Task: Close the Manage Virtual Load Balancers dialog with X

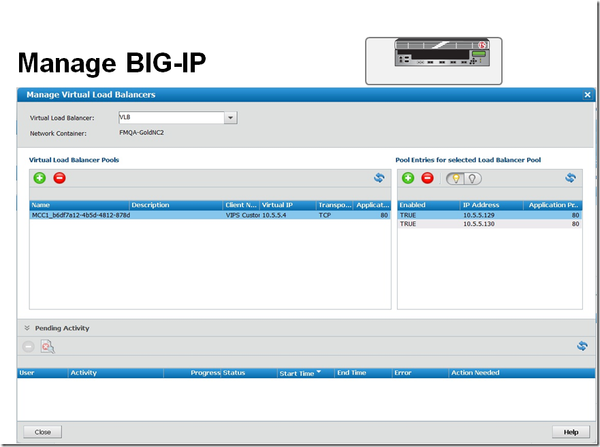Action: [587, 95]
